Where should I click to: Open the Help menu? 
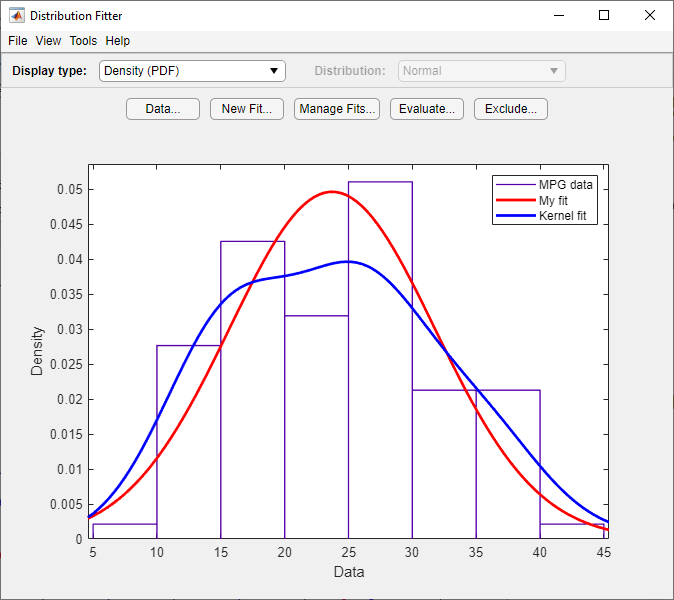tap(117, 41)
